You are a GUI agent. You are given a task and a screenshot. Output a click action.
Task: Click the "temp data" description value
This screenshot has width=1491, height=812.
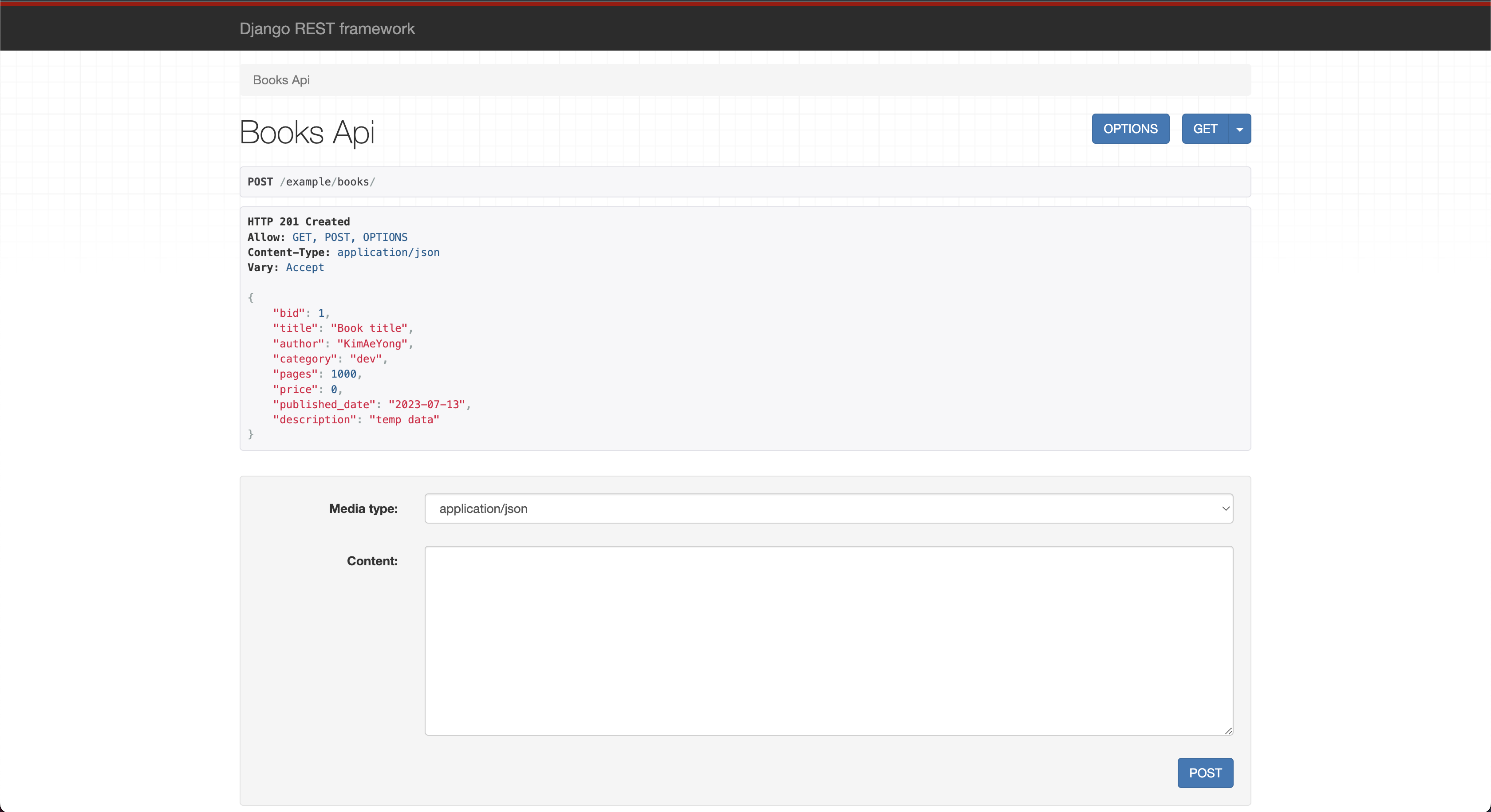[404, 420]
